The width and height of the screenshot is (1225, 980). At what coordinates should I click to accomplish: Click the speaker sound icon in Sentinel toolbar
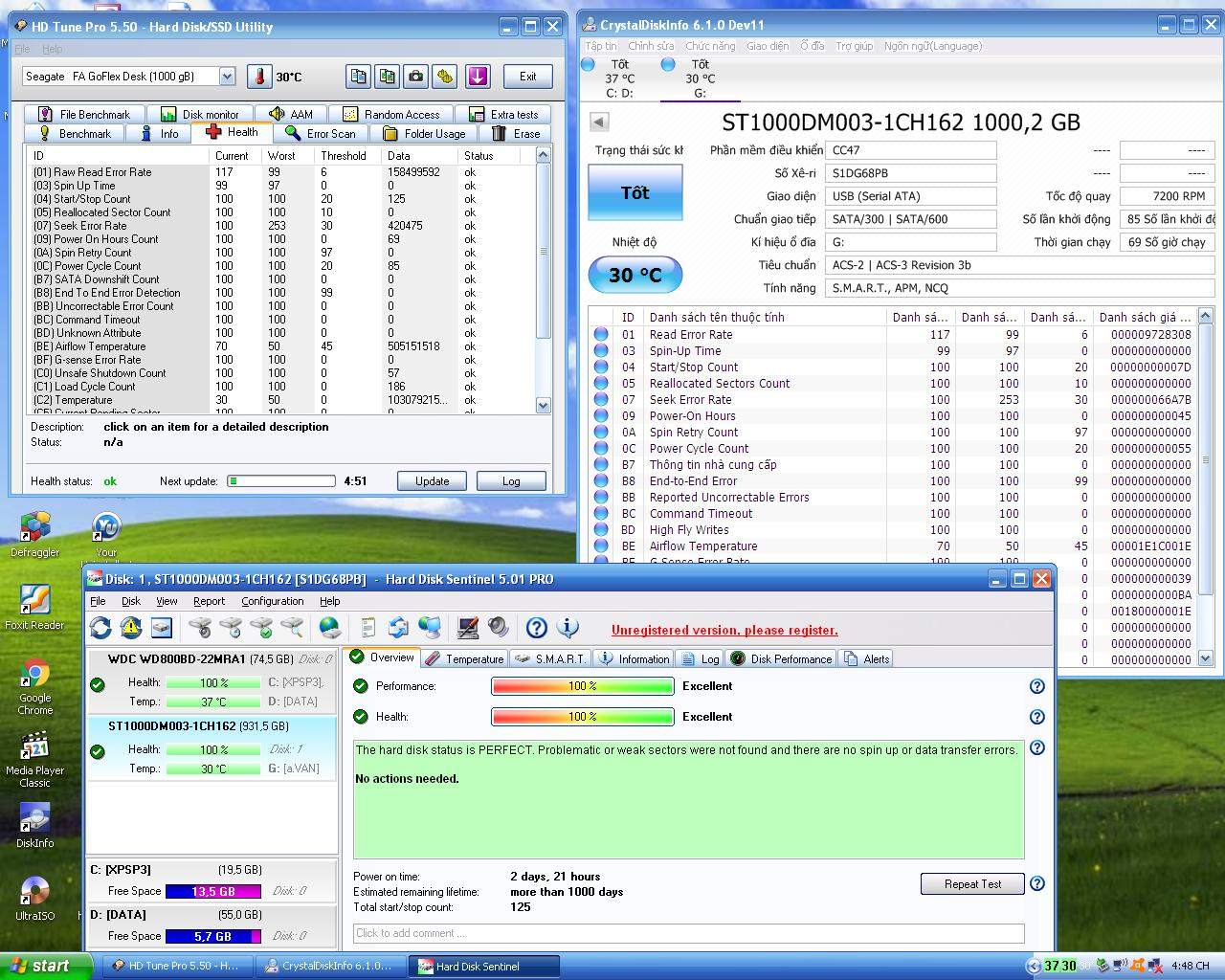point(499,628)
